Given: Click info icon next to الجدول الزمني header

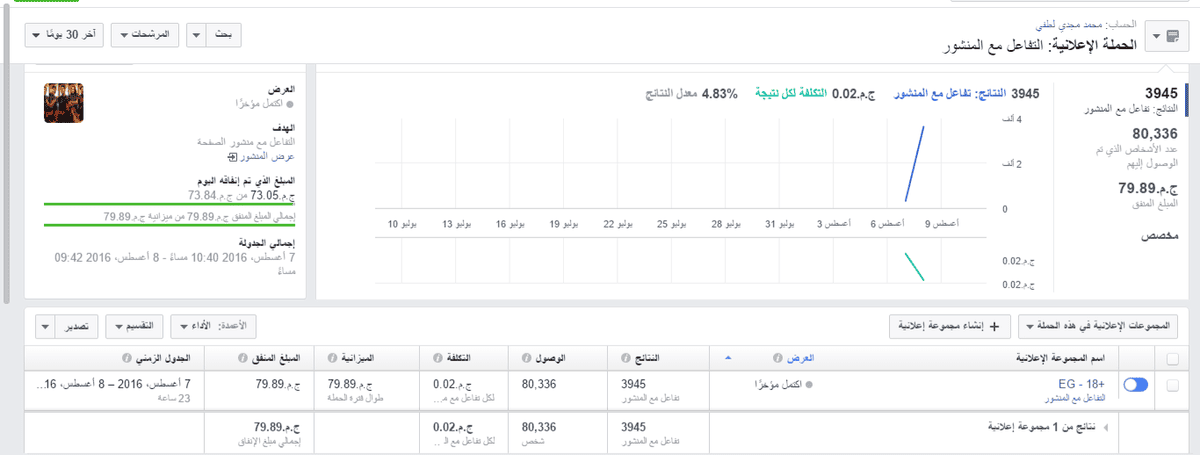Looking at the screenshot, I should 125,359.
